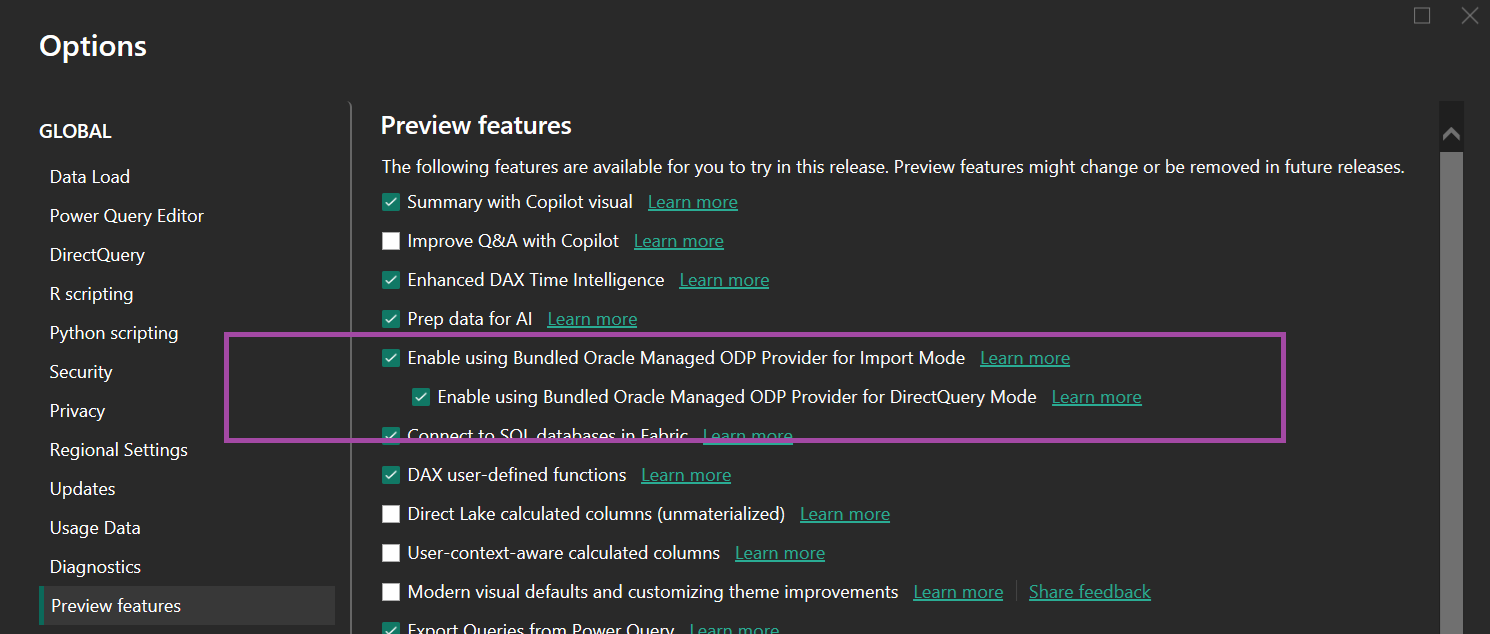Toggle Connect to SQL databases in Fabric
This screenshot has height=634, width=1490.
tap(391, 436)
